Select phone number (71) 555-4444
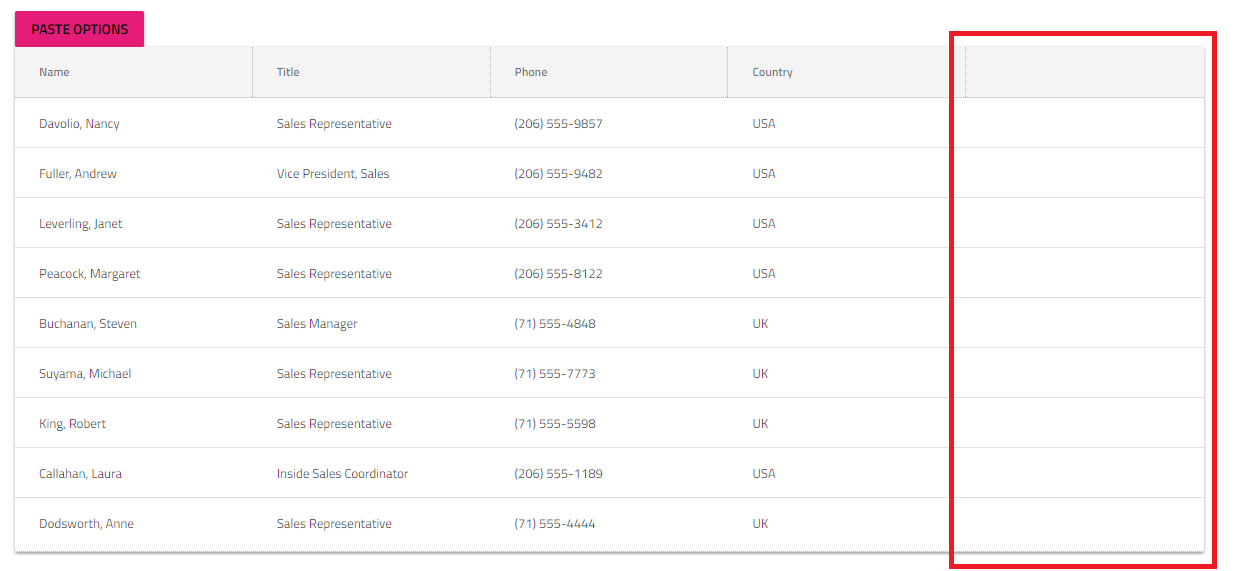This screenshot has height=571, width=1235. point(555,524)
